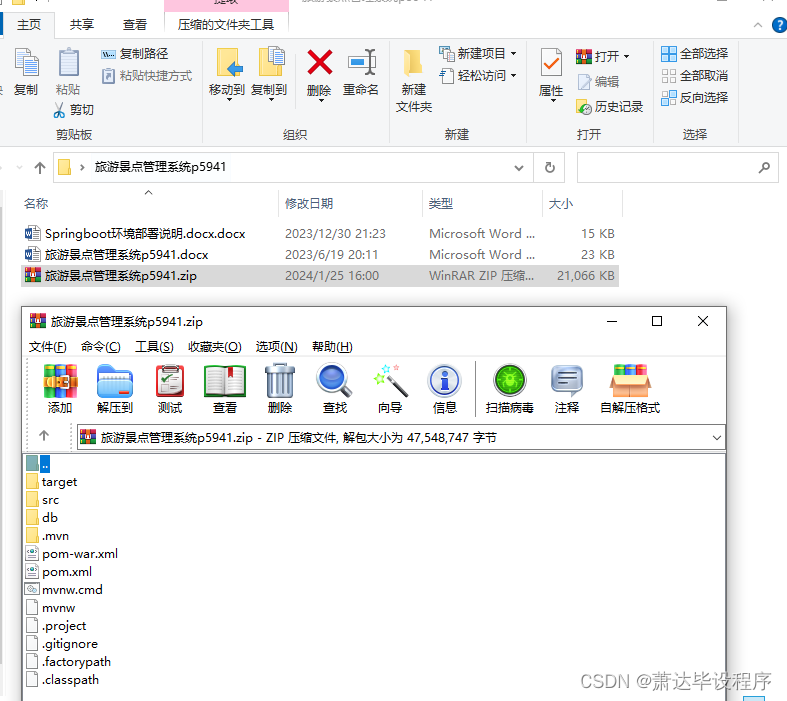
Task: Switch to the Share (共享) ribbon tab
Action: 82,25
